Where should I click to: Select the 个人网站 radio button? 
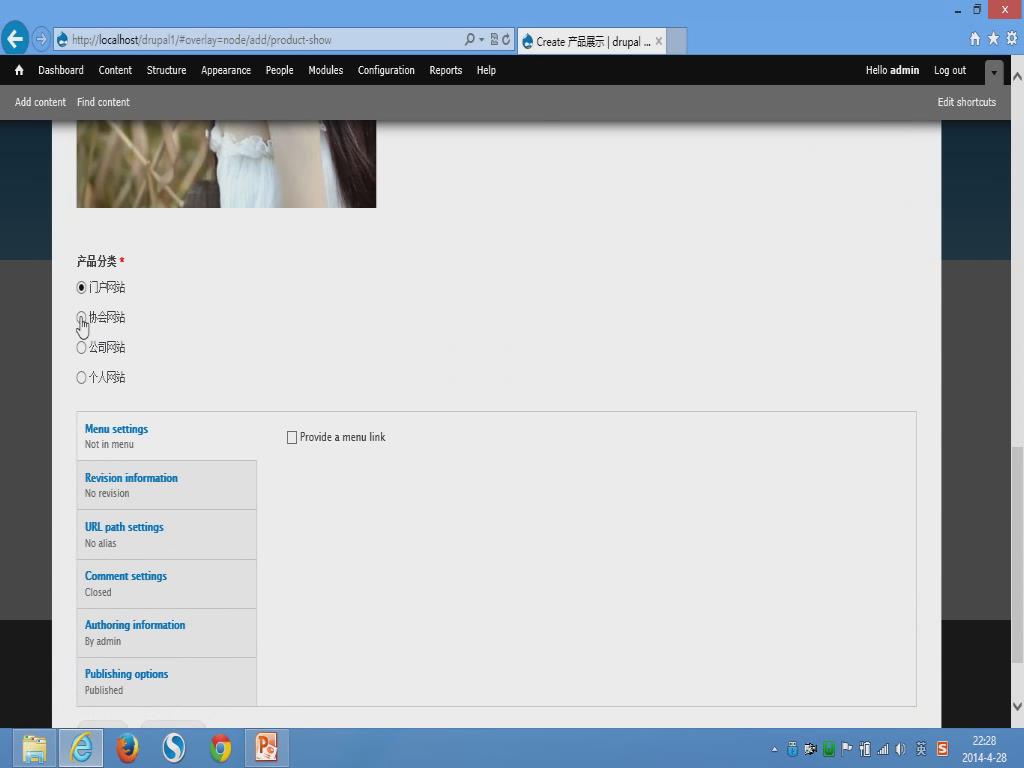[81, 377]
